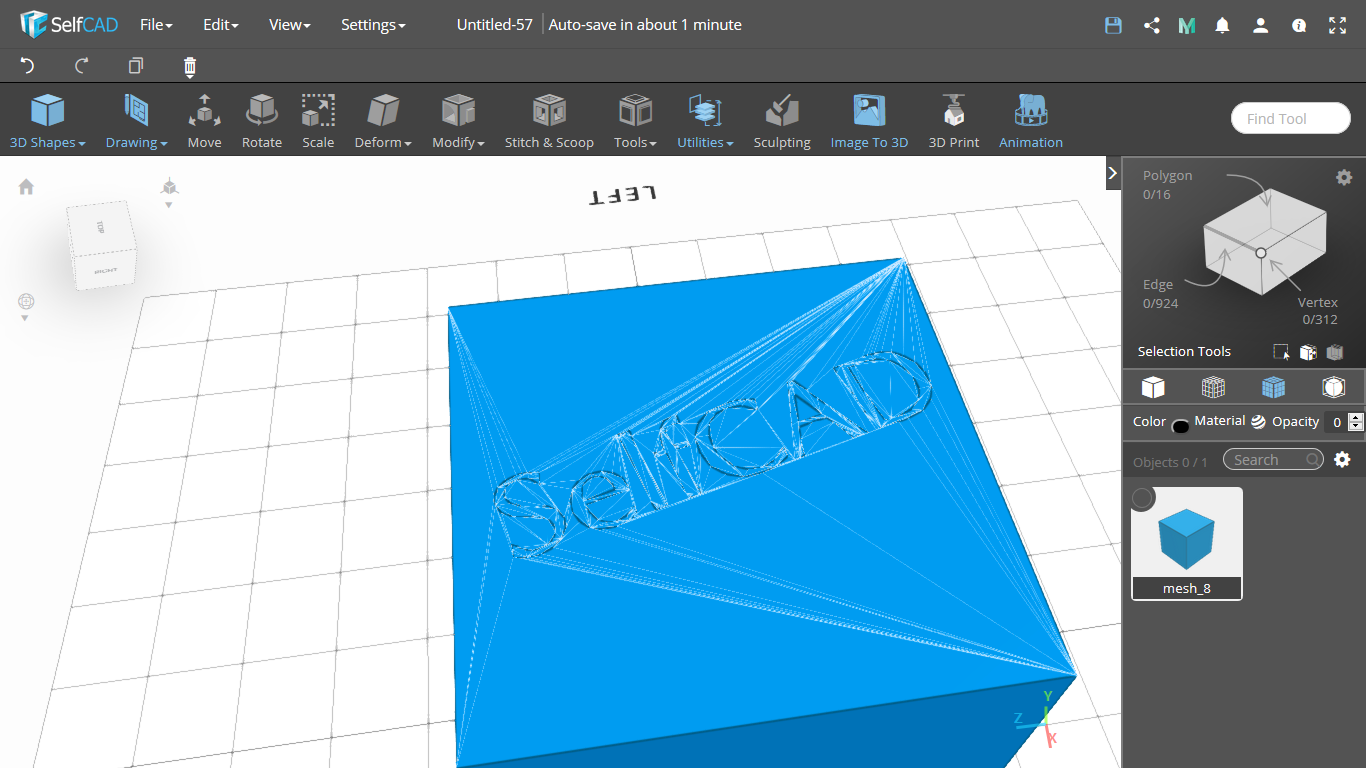Screen dimensions: 1366x768
Task: Click the Redo arrow icon
Action: click(82, 66)
